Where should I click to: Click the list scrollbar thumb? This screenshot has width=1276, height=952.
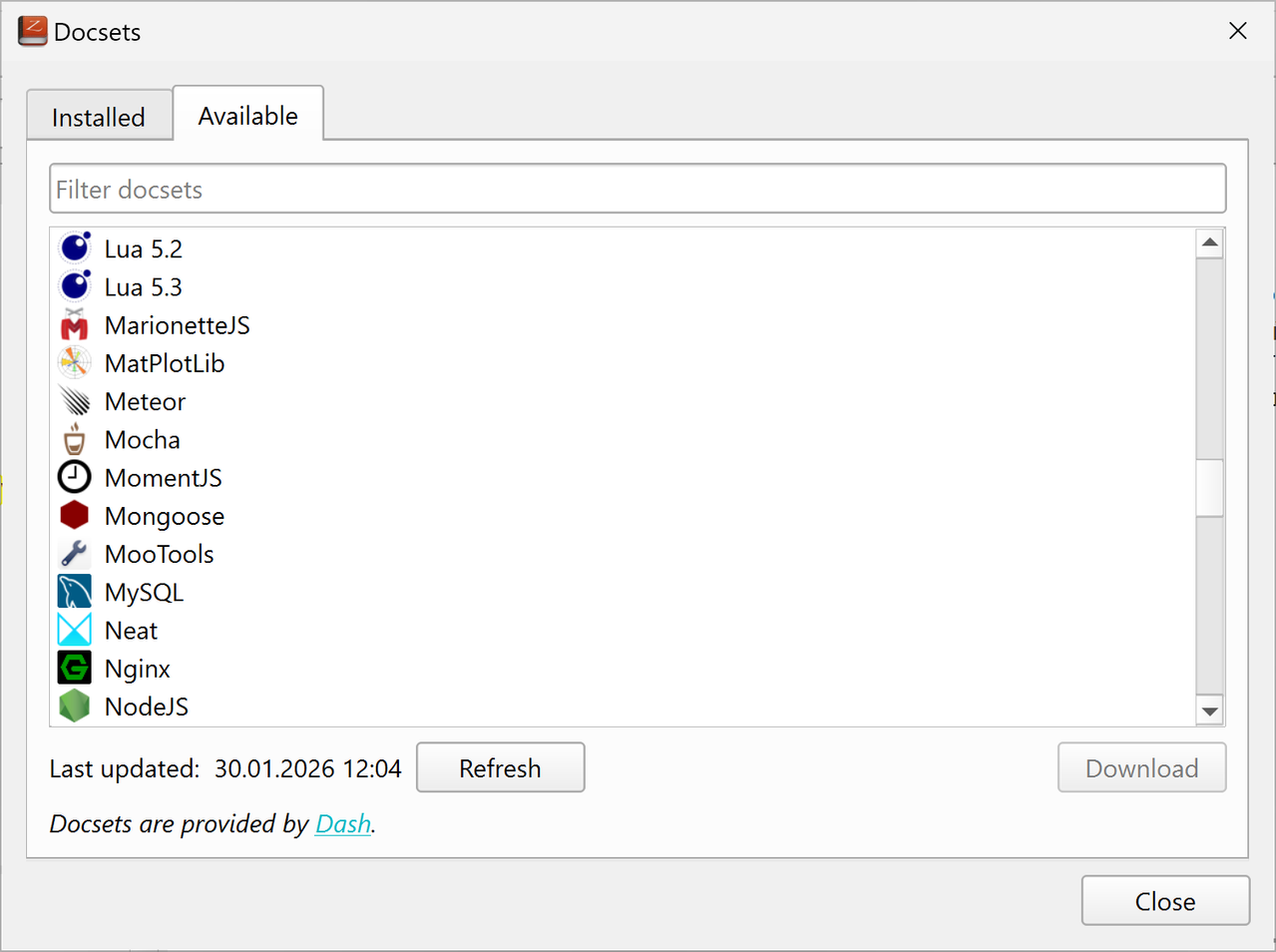tap(1210, 488)
